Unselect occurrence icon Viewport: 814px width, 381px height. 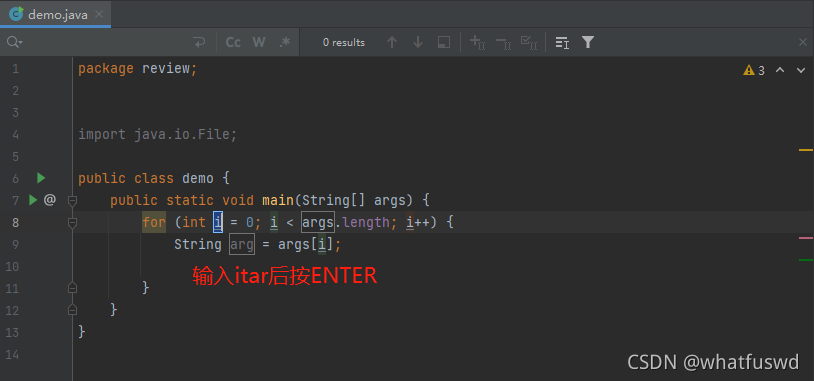[x=503, y=43]
